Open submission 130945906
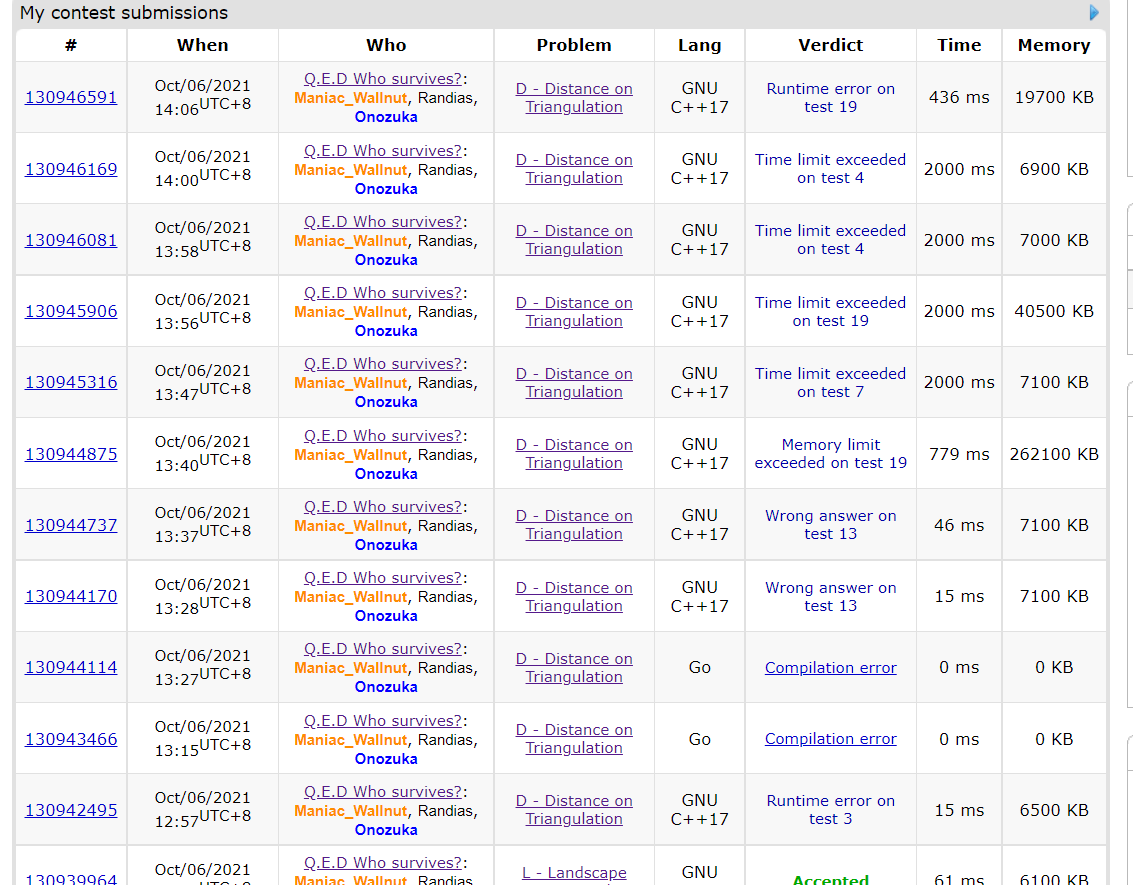The width and height of the screenshot is (1133, 885). 71,311
